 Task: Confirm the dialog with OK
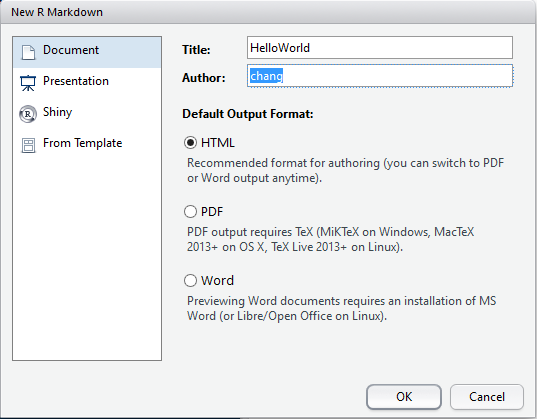(404, 397)
